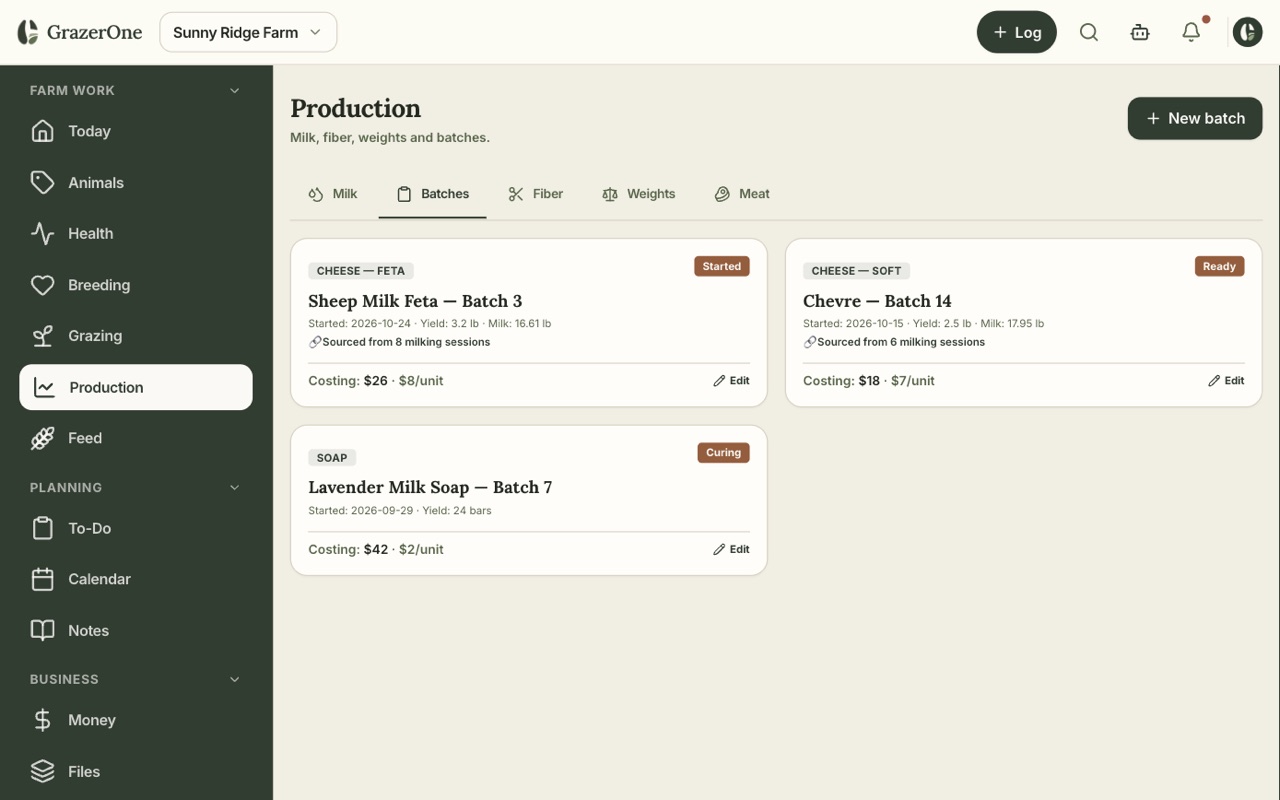This screenshot has height=800, width=1280.
Task: Click the Feed wheat icon
Action: (42, 438)
